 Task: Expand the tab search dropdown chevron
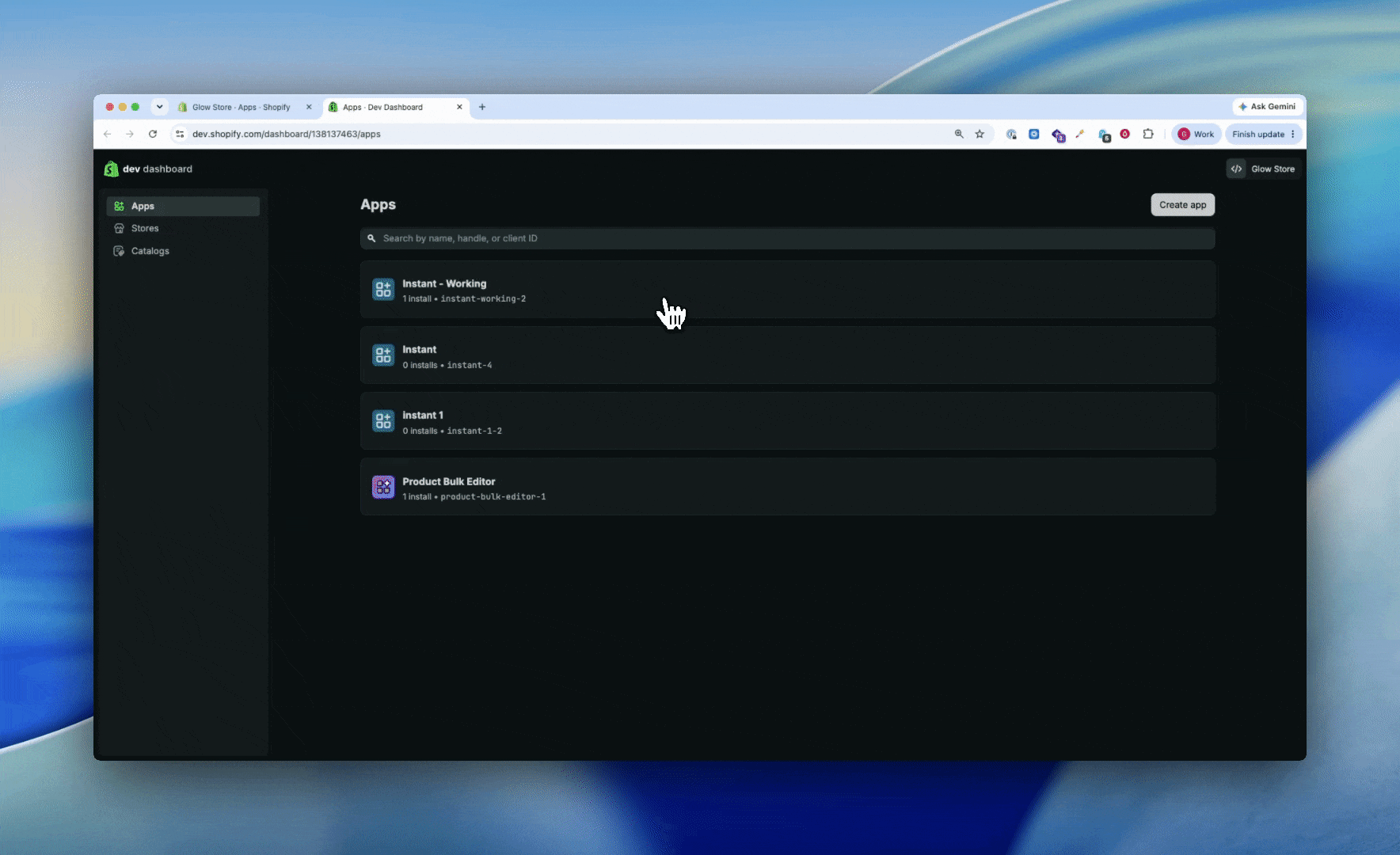pyautogui.click(x=159, y=108)
